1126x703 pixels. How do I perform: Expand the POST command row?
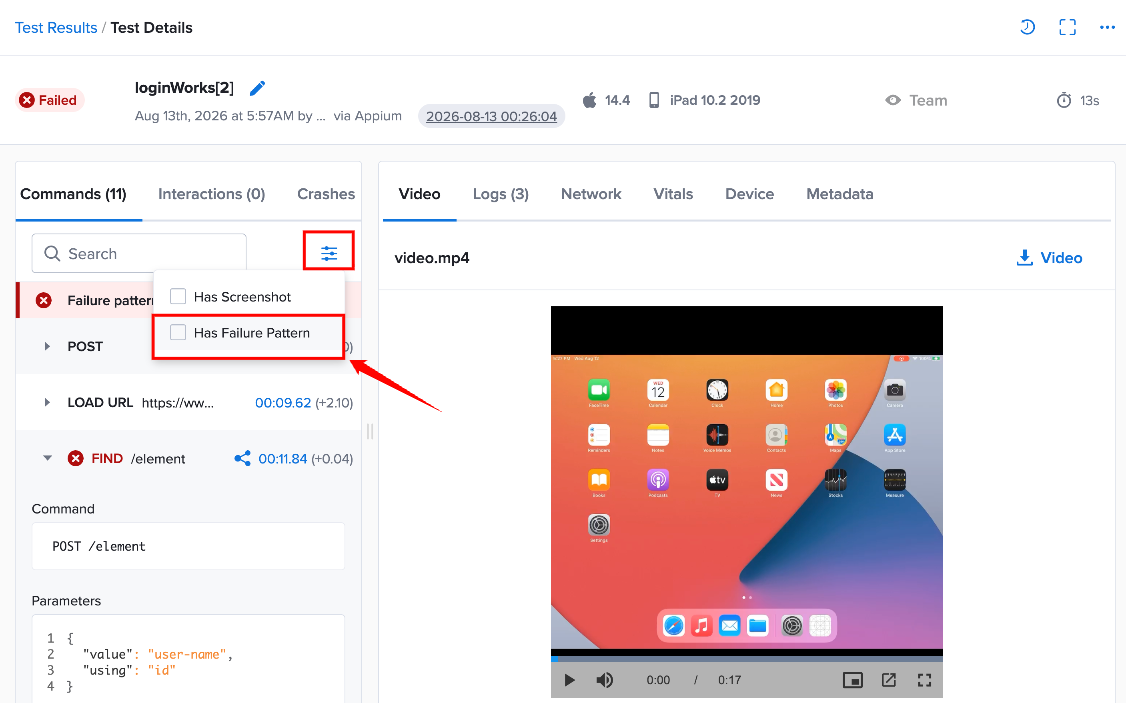coord(47,346)
